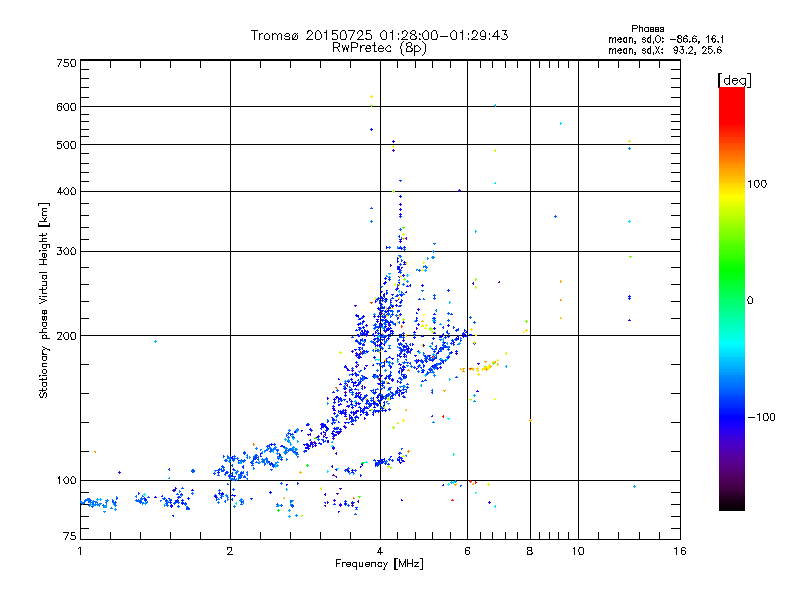Screen dimensions: 800x600
Task: Click the plot title 'Tromsø 20150725 01:28:00-01:29:43'
Action: click(x=379, y=35)
